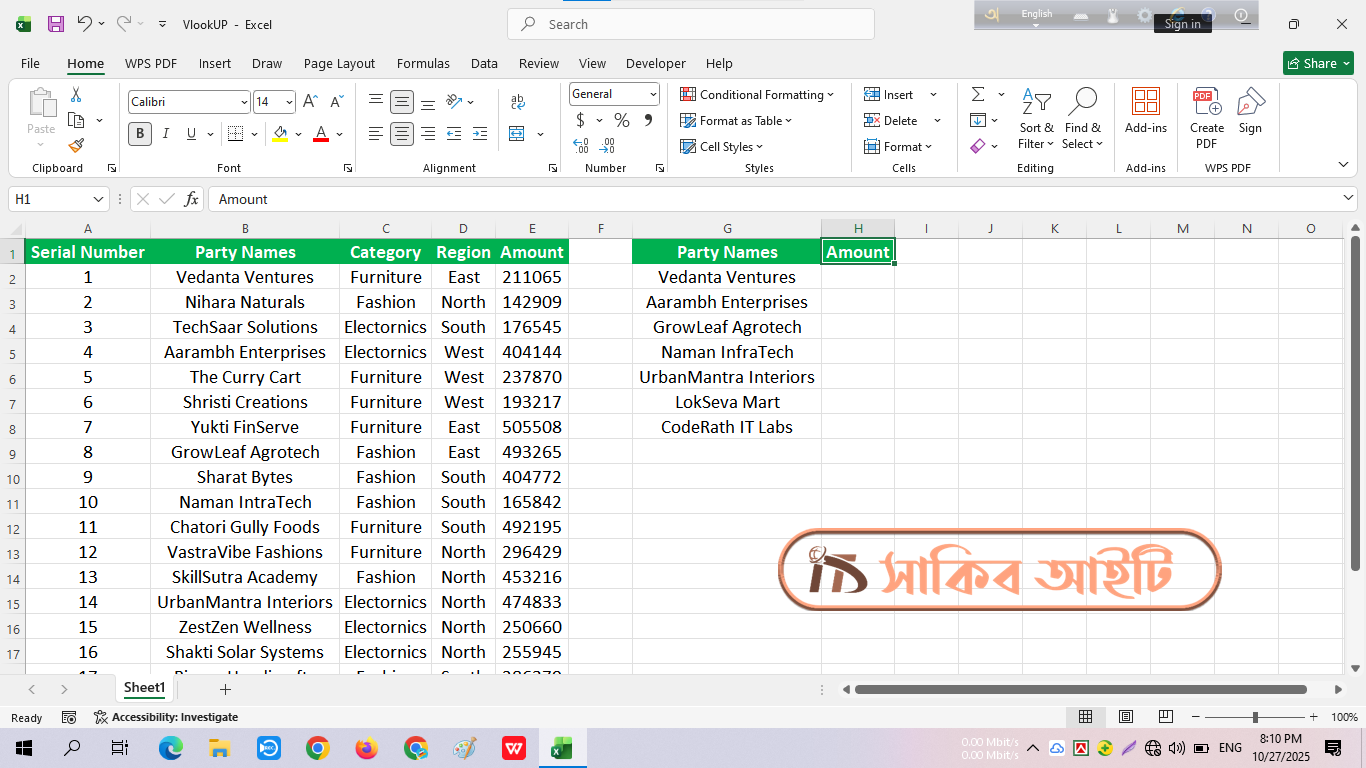The width and height of the screenshot is (1366, 768).
Task: Expand the General number format dropdown
Action: (653, 94)
